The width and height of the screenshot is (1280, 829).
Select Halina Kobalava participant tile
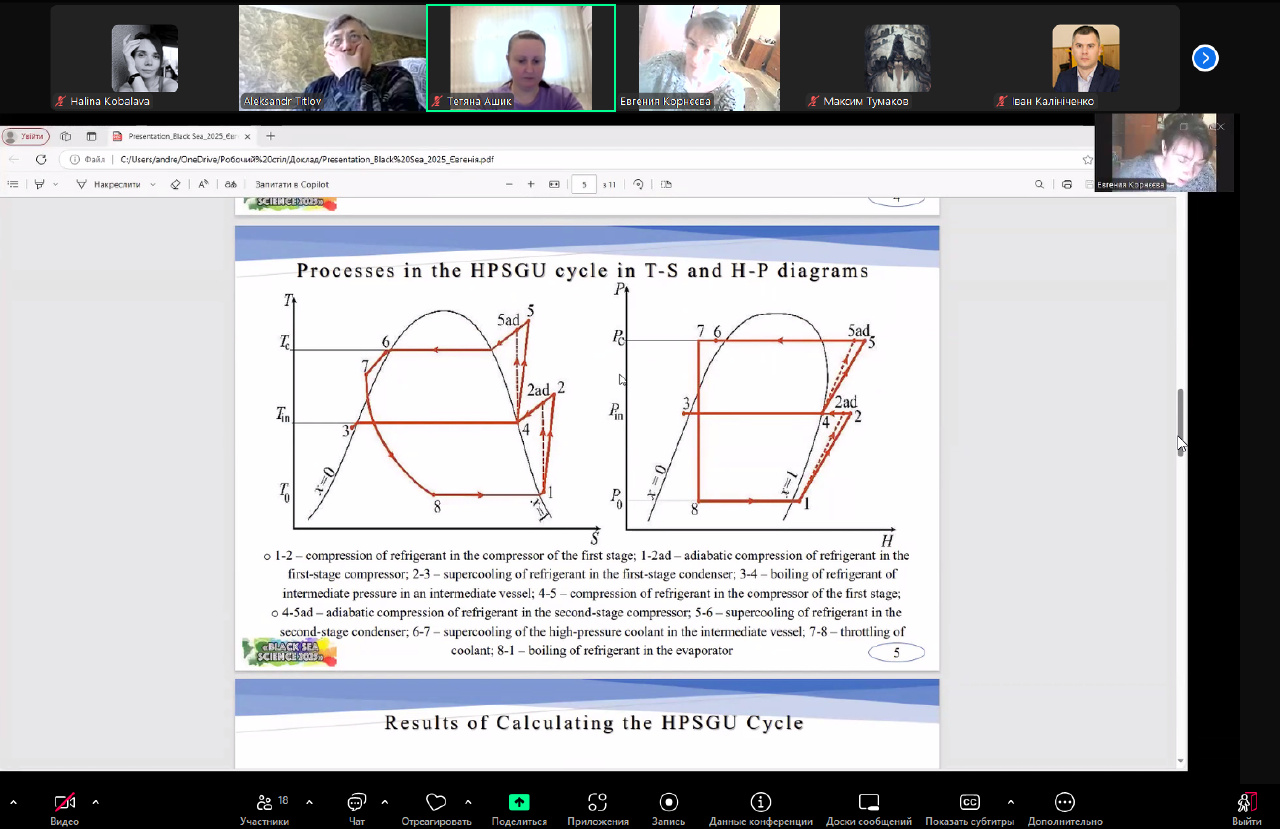click(x=145, y=58)
